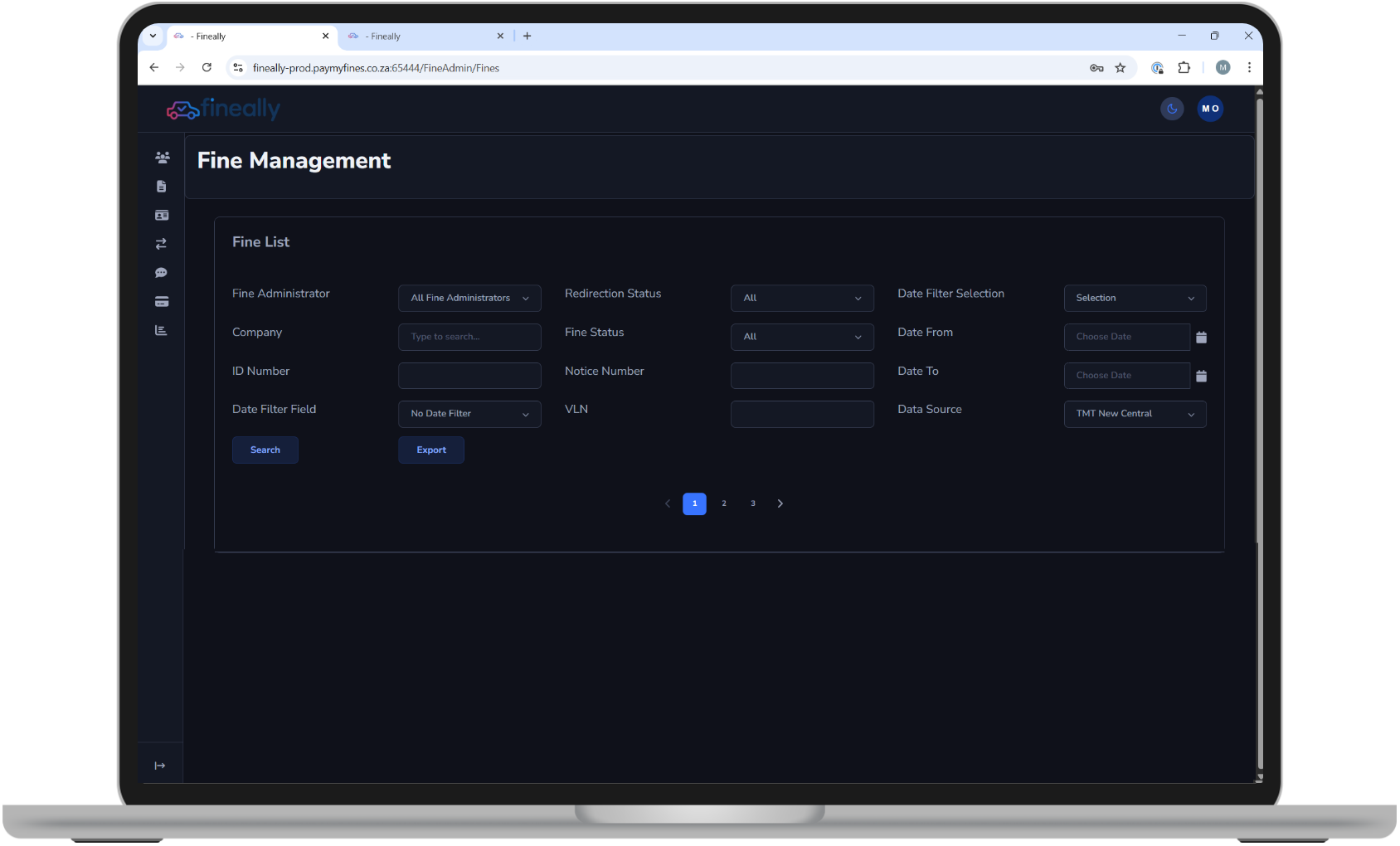Screen dimensions: 1400x846
Task: Open the reports chart icon in the sidebar
Action: point(162,329)
